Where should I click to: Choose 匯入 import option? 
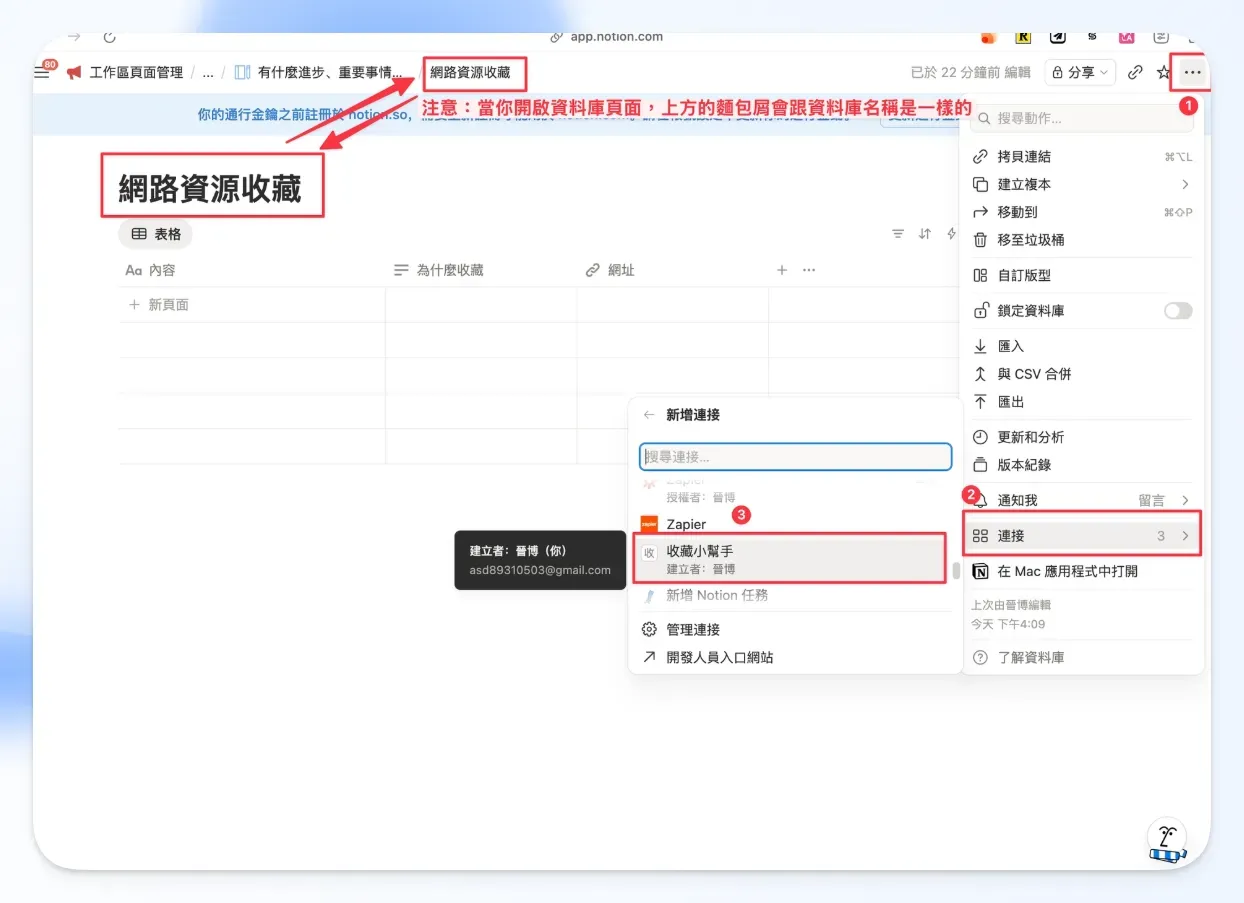pos(1082,346)
